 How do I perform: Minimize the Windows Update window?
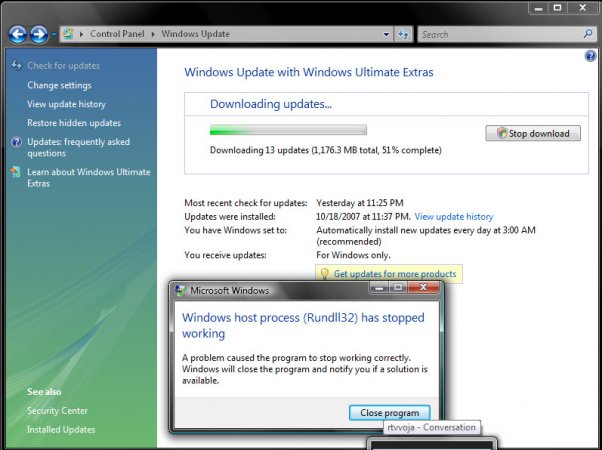tap(538, 8)
